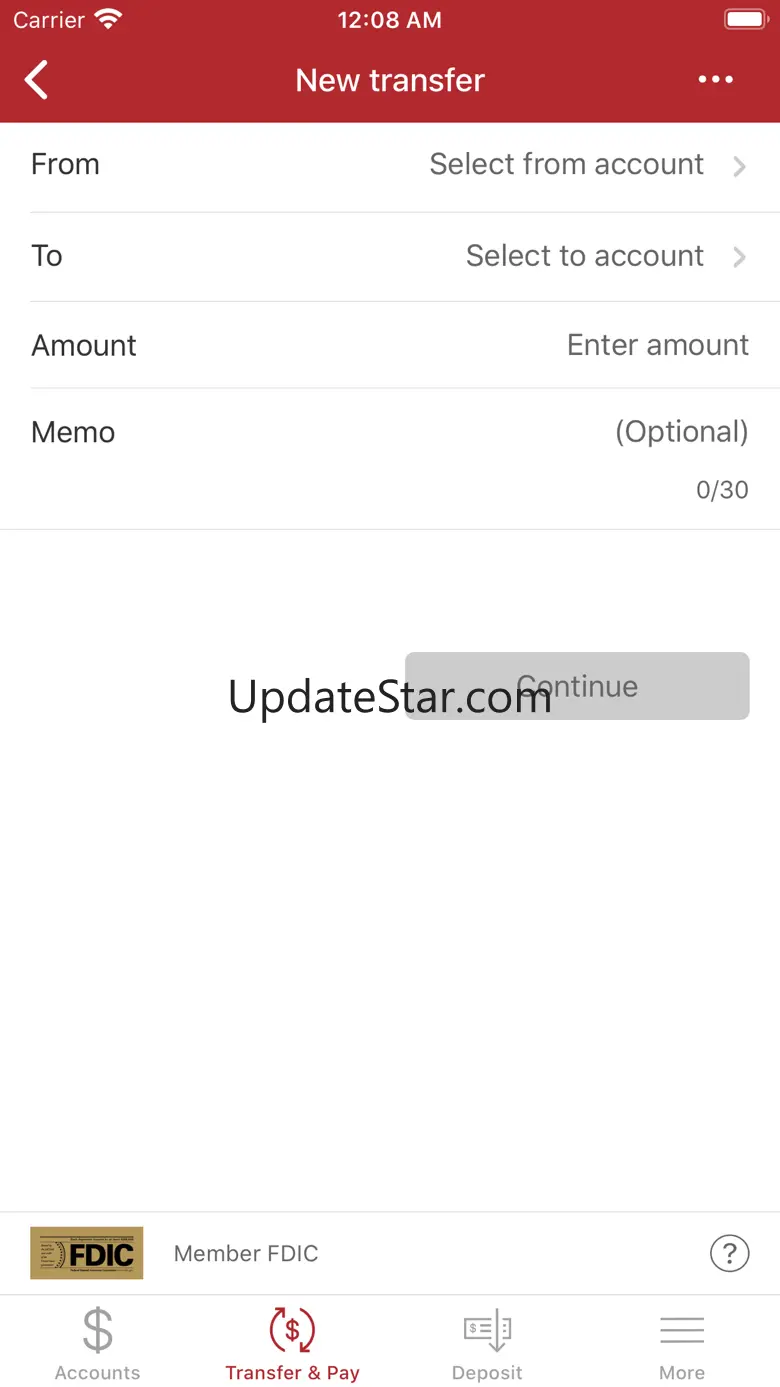Screen dimensions: 780x1387
Task: Open the Accounts dollar sign tab
Action: point(97,1330)
